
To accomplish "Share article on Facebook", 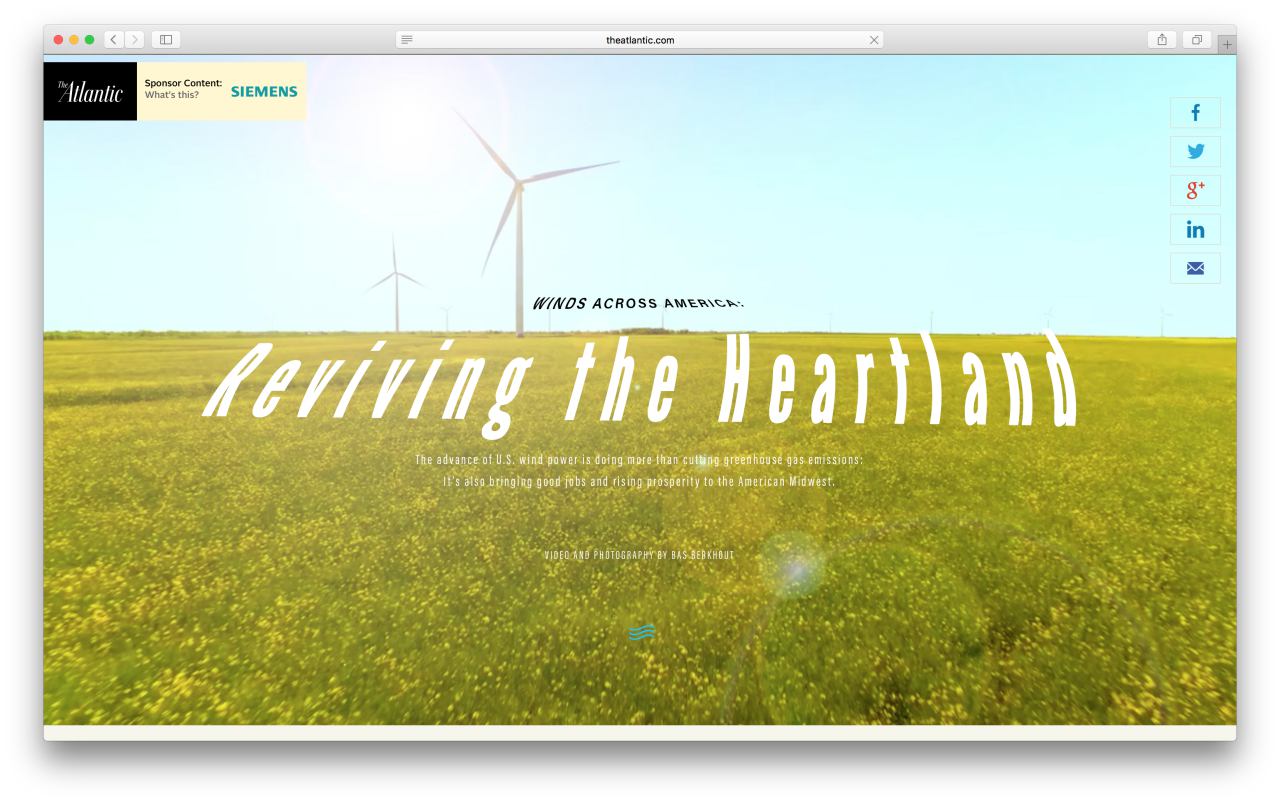I will [x=1195, y=113].
